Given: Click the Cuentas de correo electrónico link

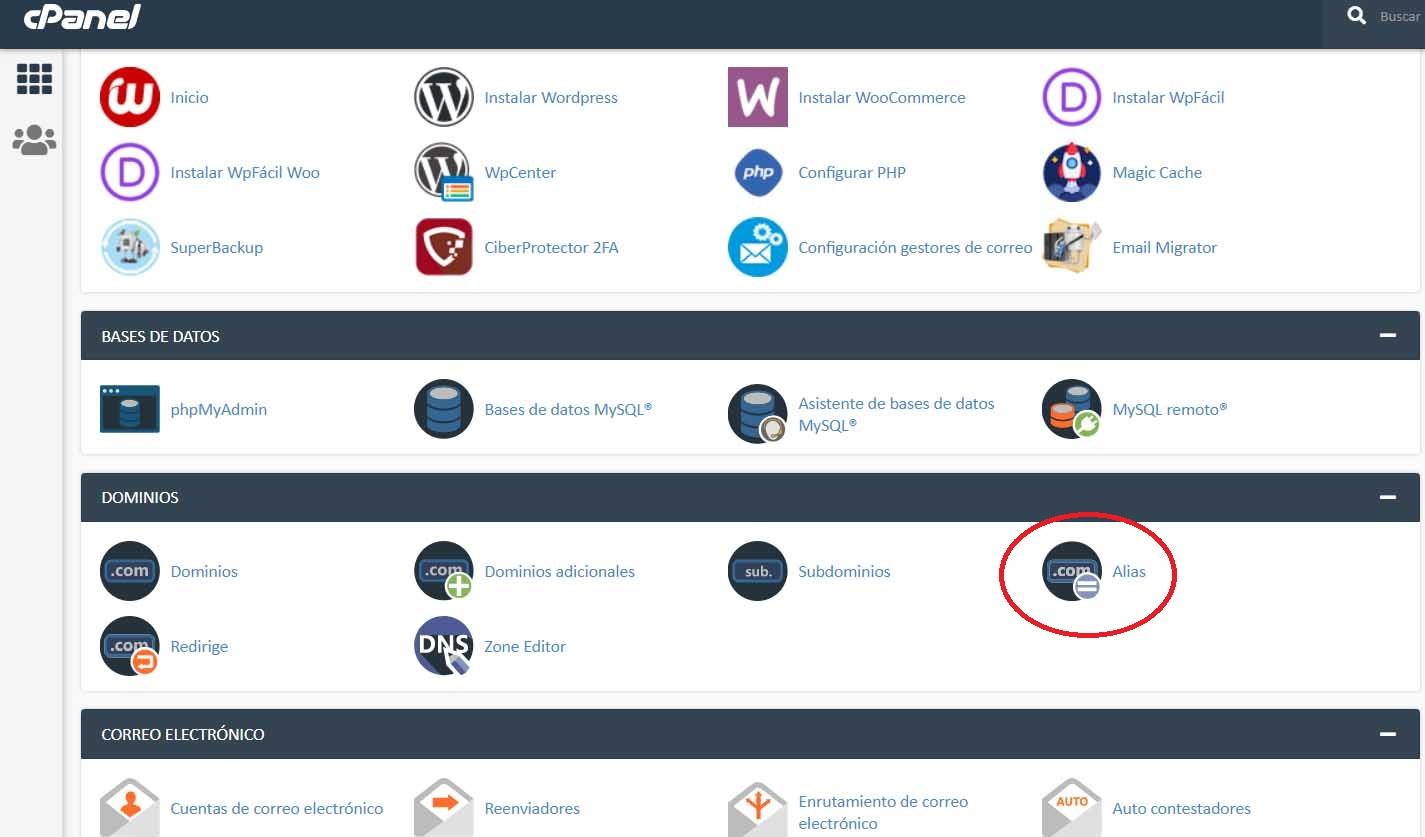Looking at the screenshot, I should point(277,808).
